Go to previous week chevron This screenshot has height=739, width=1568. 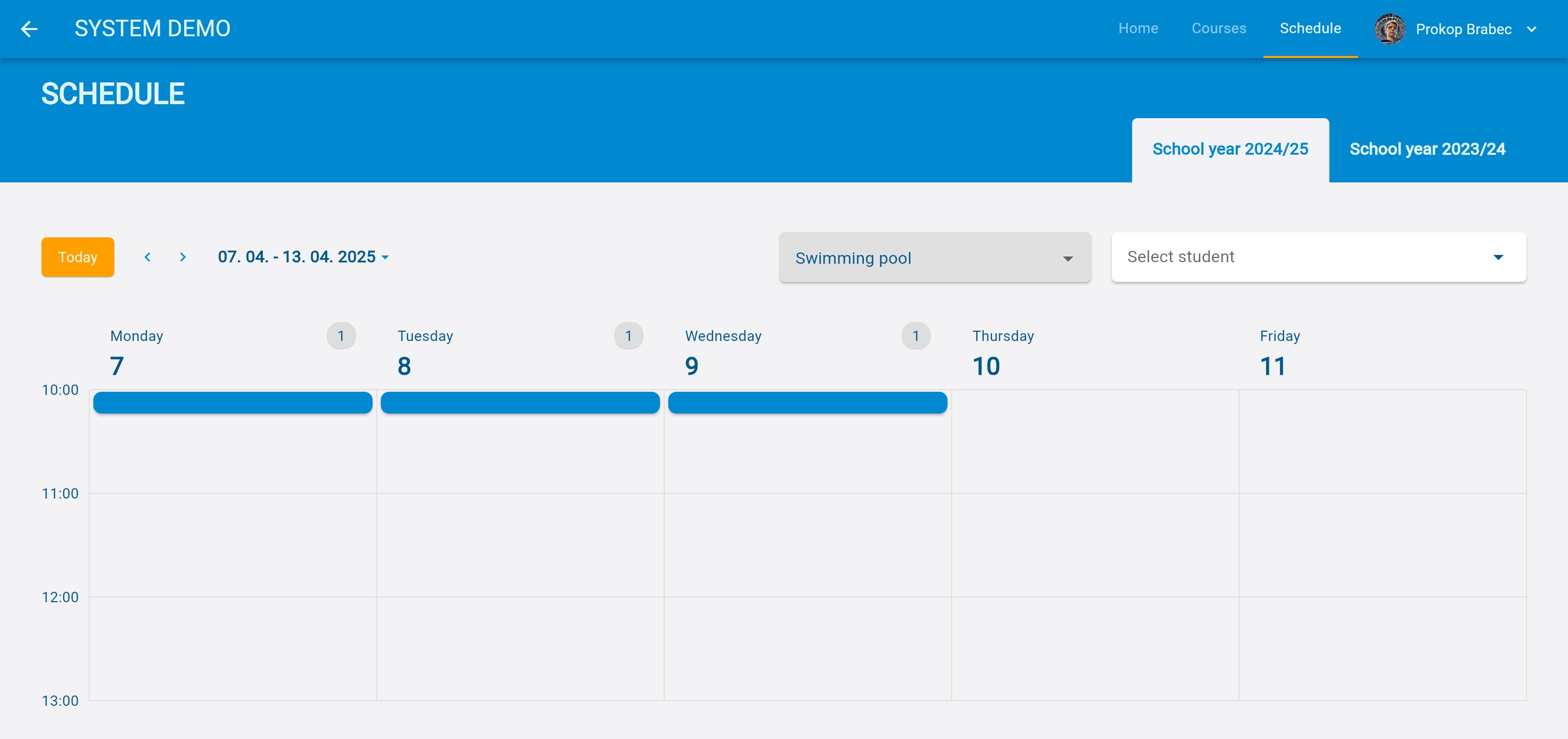pos(147,257)
